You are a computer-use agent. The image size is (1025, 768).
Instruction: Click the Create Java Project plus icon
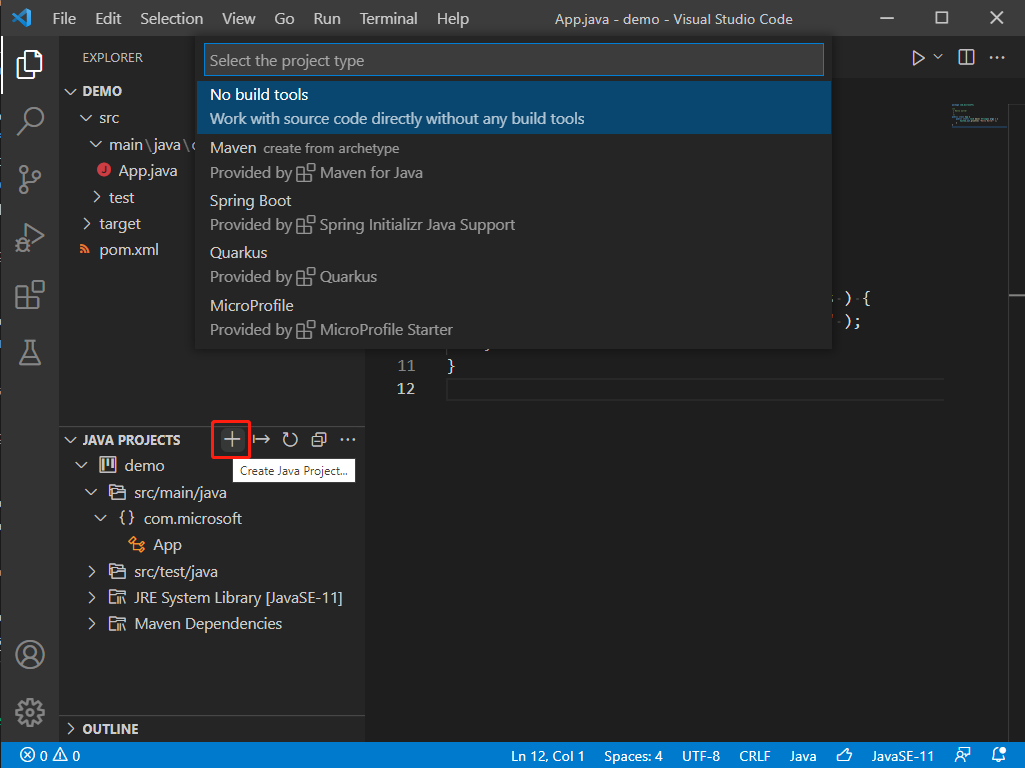click(x=232, y=440)
